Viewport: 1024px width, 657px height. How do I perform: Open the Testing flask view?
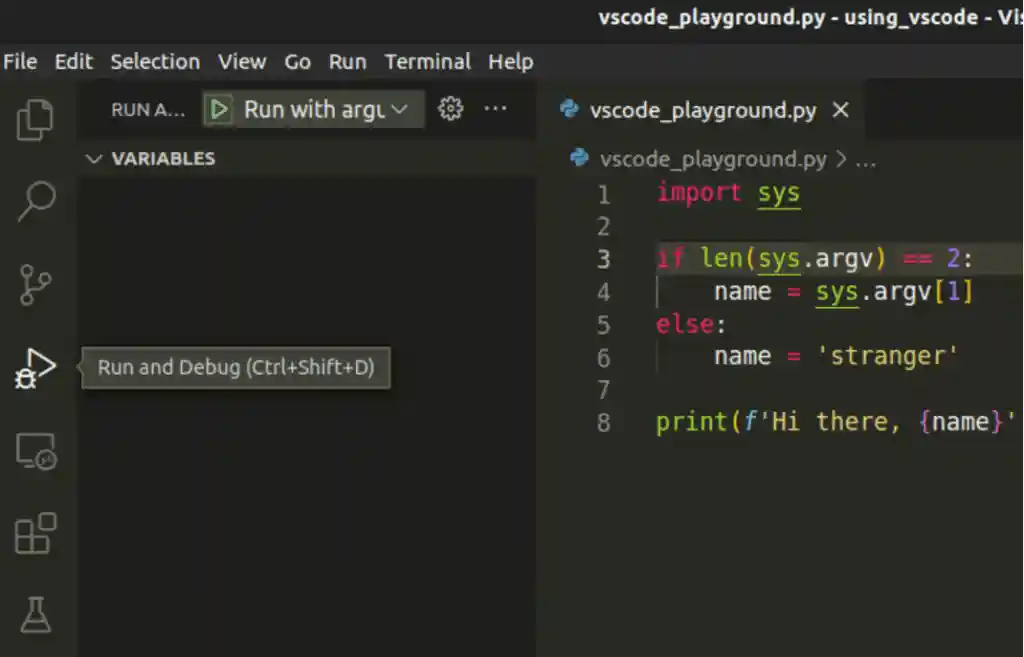(x=35, y=614)
